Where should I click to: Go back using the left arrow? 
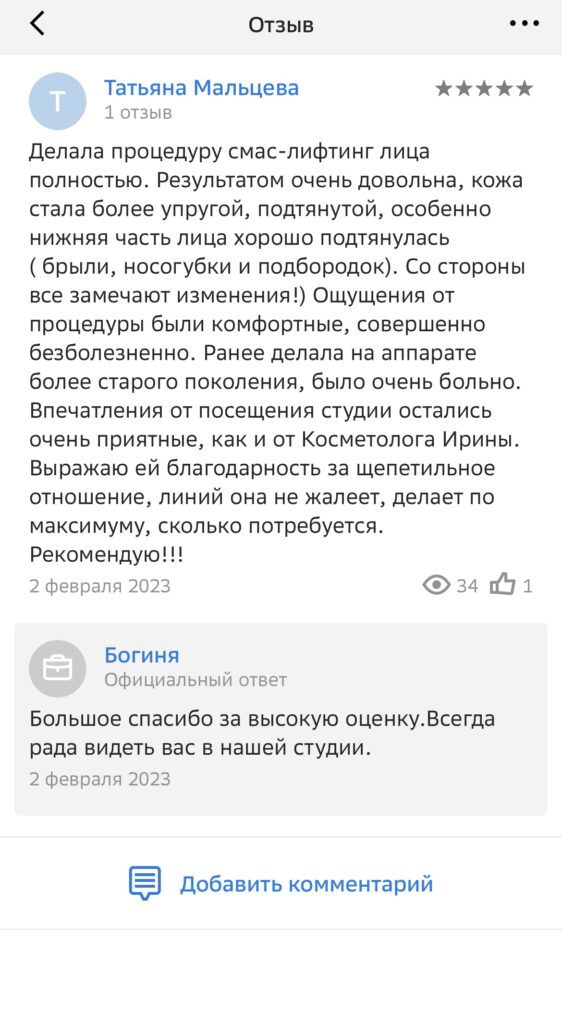click(x=37, y=24)
